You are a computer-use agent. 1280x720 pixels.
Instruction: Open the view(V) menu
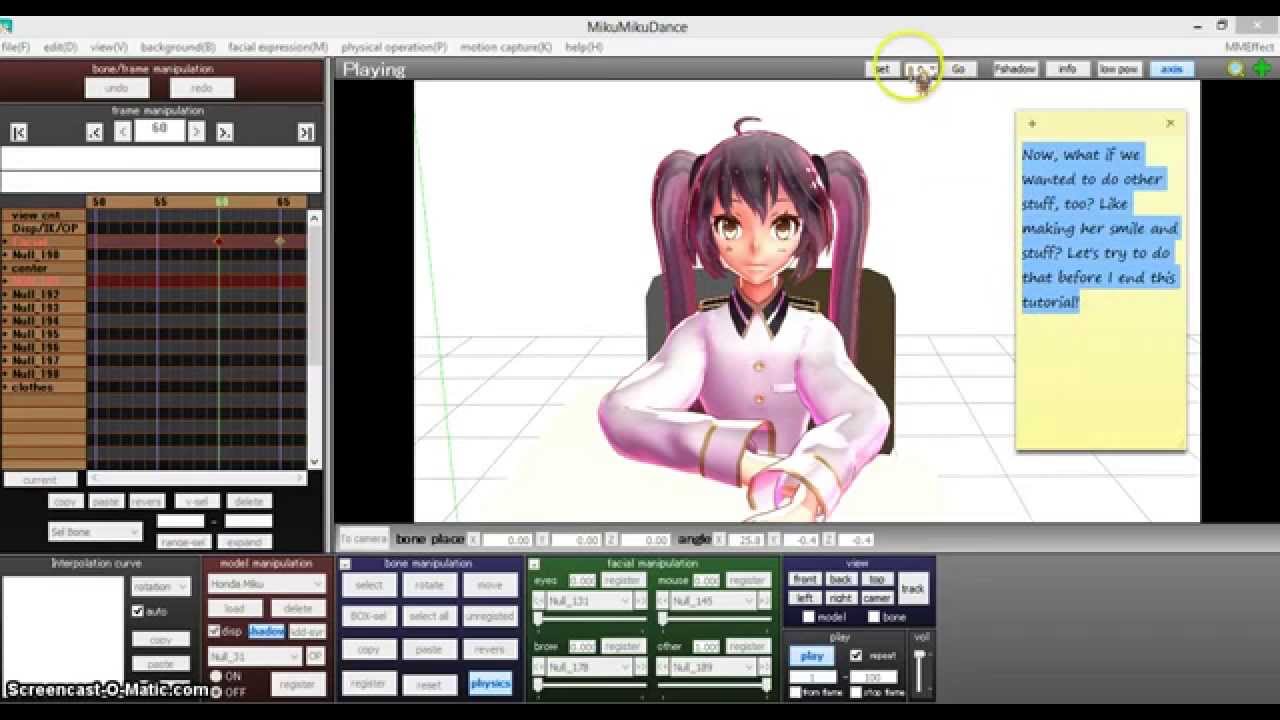109,47
